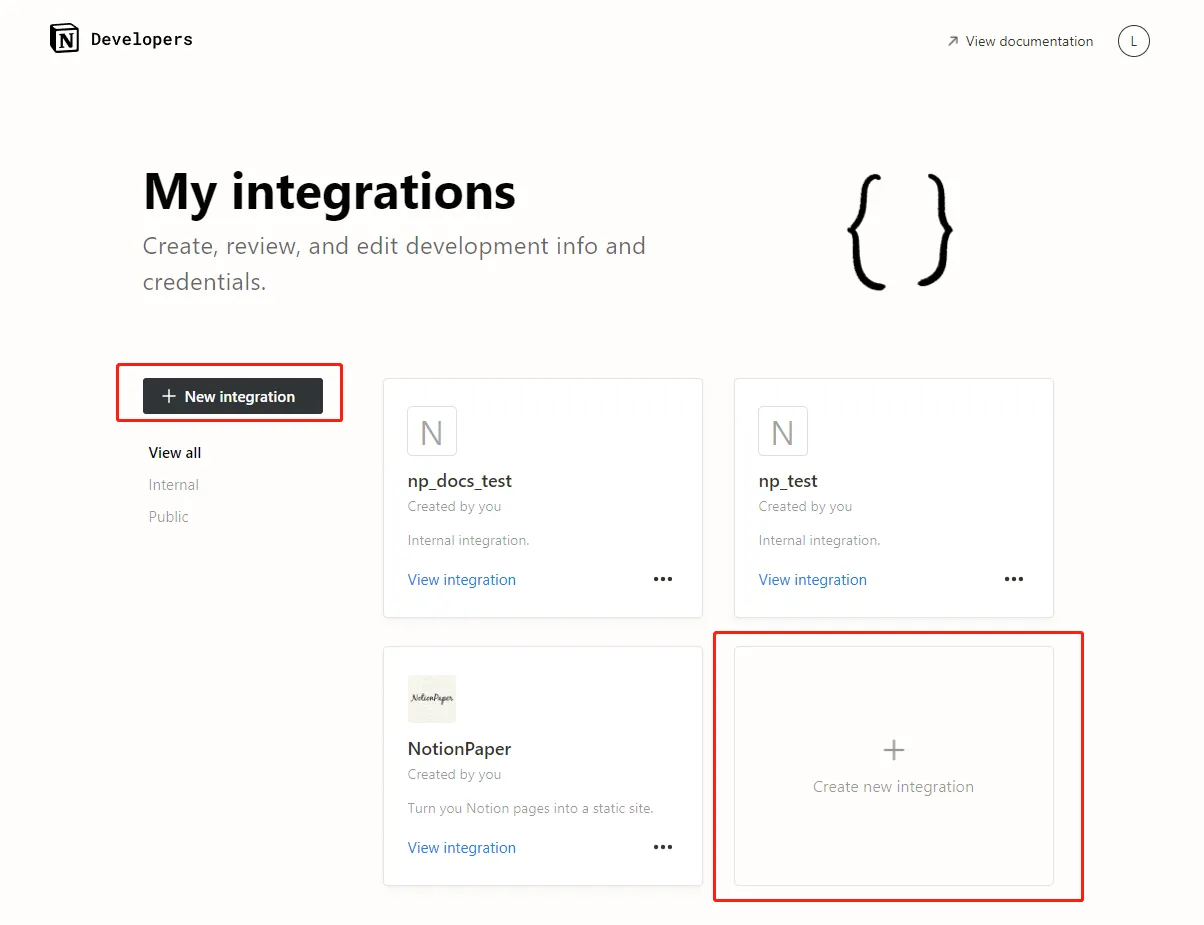Click the arrow icon beside View documentation

952,41
